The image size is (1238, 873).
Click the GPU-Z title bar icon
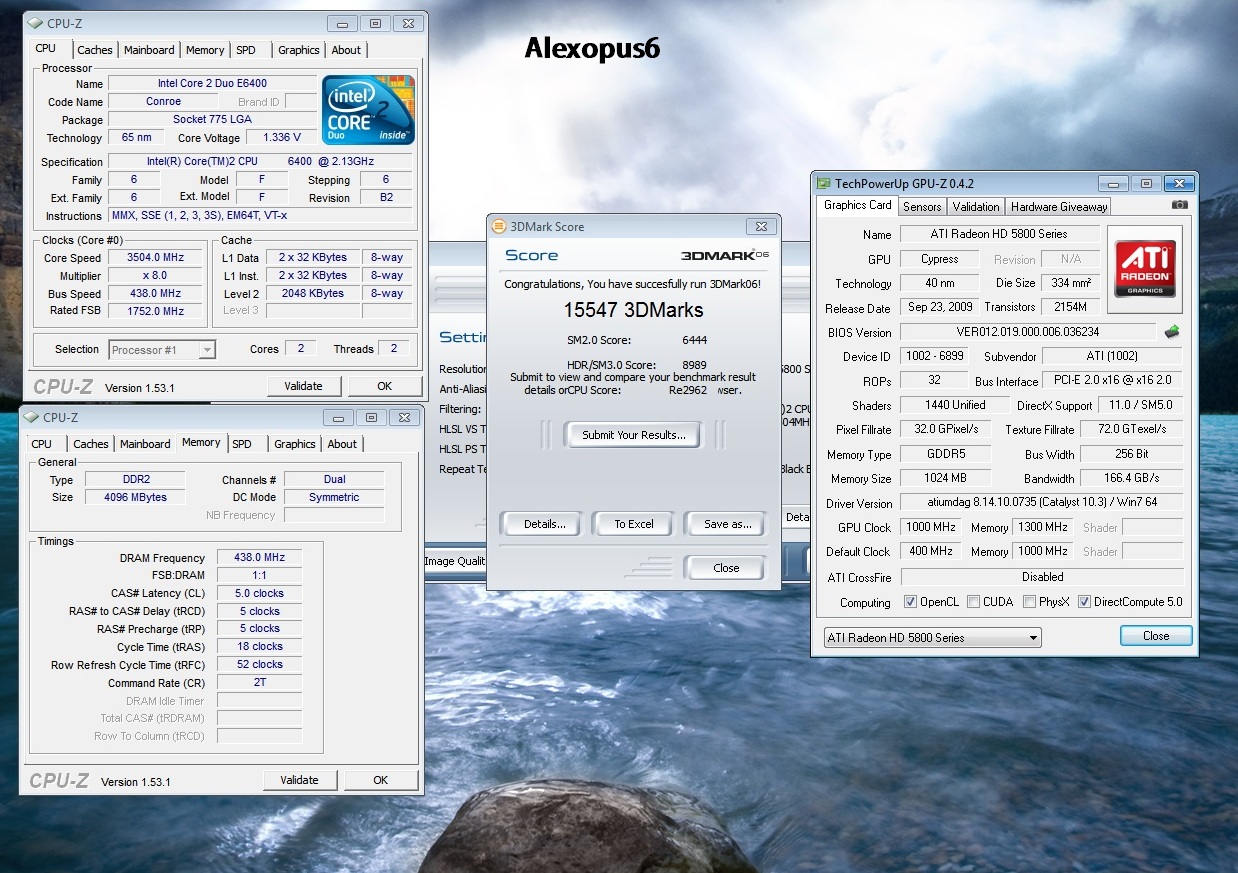(824, 184)
